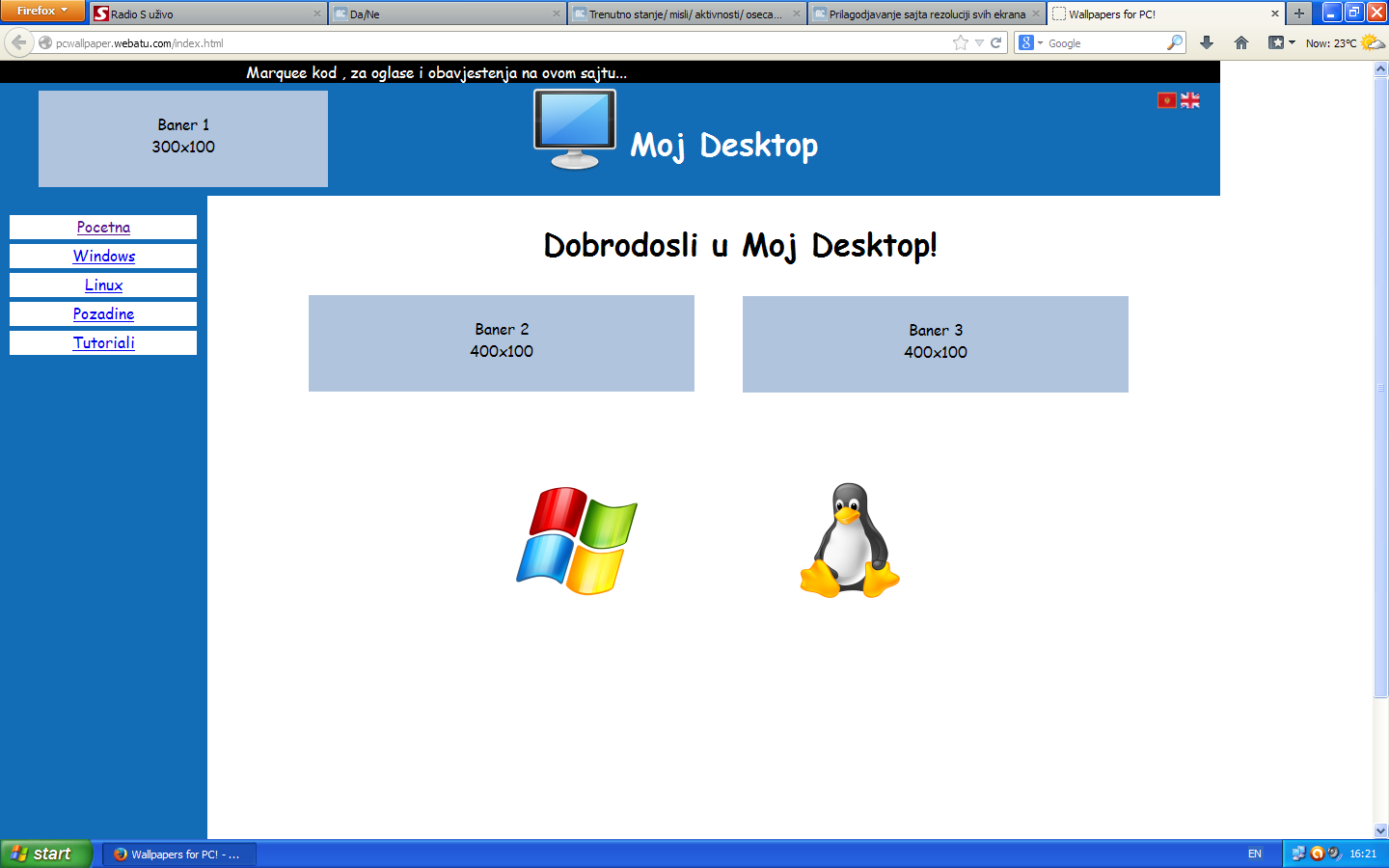Open a new tab with the plus button
1389x868 pixels.
pyautogui.click(x=1299, y=14)
